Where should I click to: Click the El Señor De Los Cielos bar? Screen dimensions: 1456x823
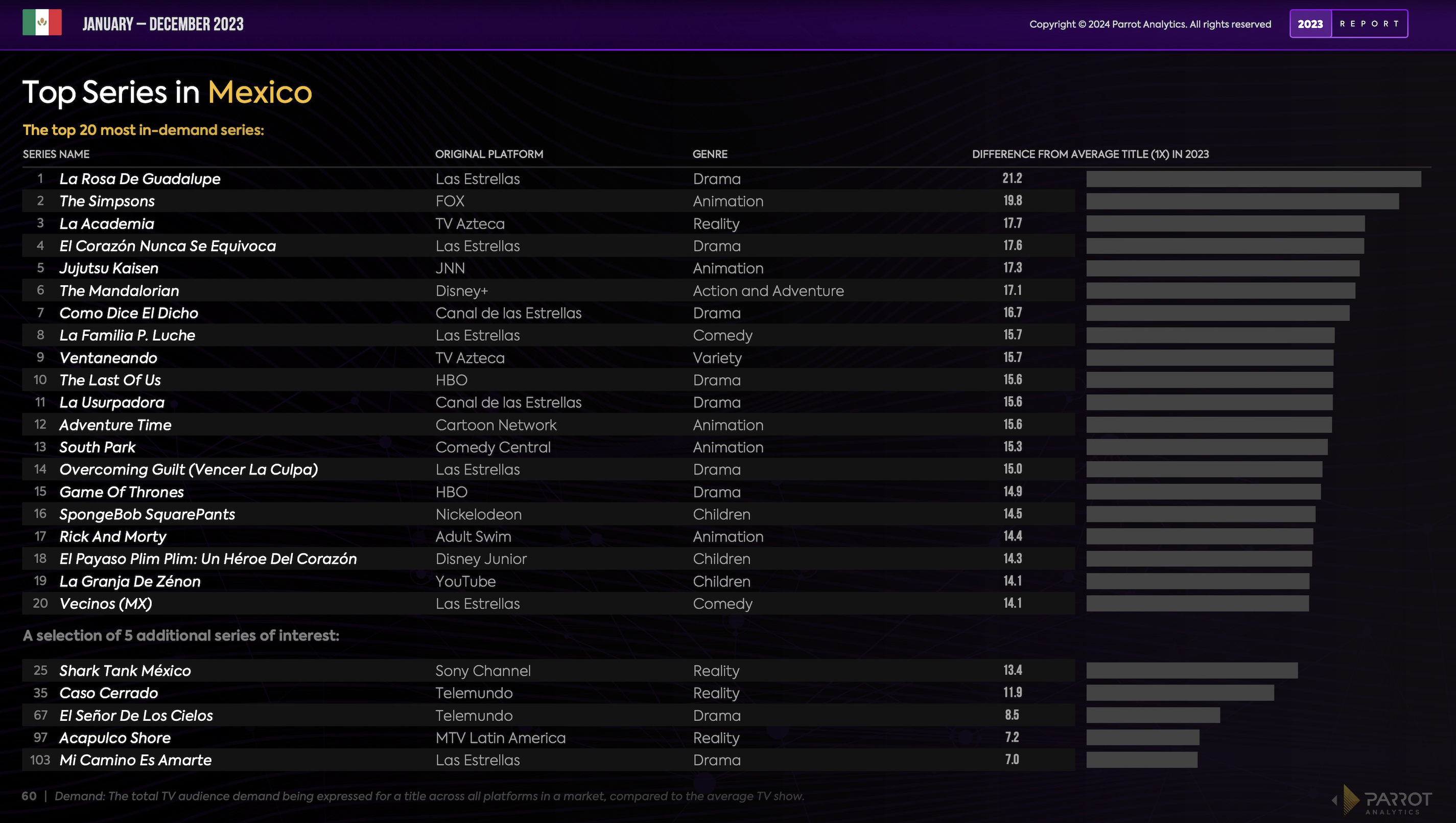point(1153,716)
